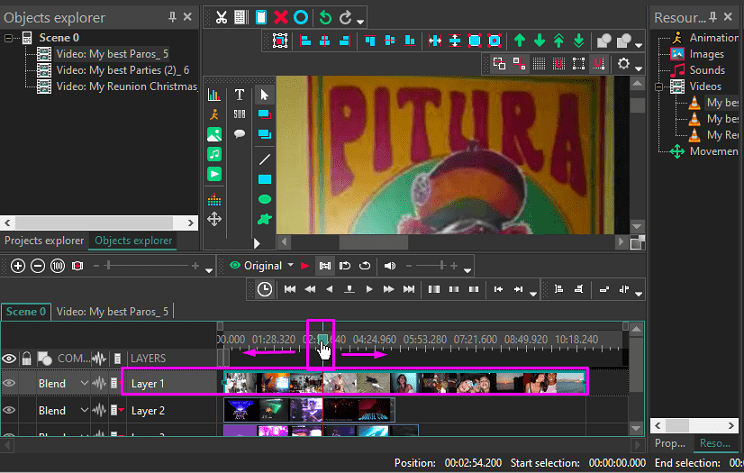Collapse the Scene 0 tree node
Viewport: 744px width, 473px height.
coord(8,37)
